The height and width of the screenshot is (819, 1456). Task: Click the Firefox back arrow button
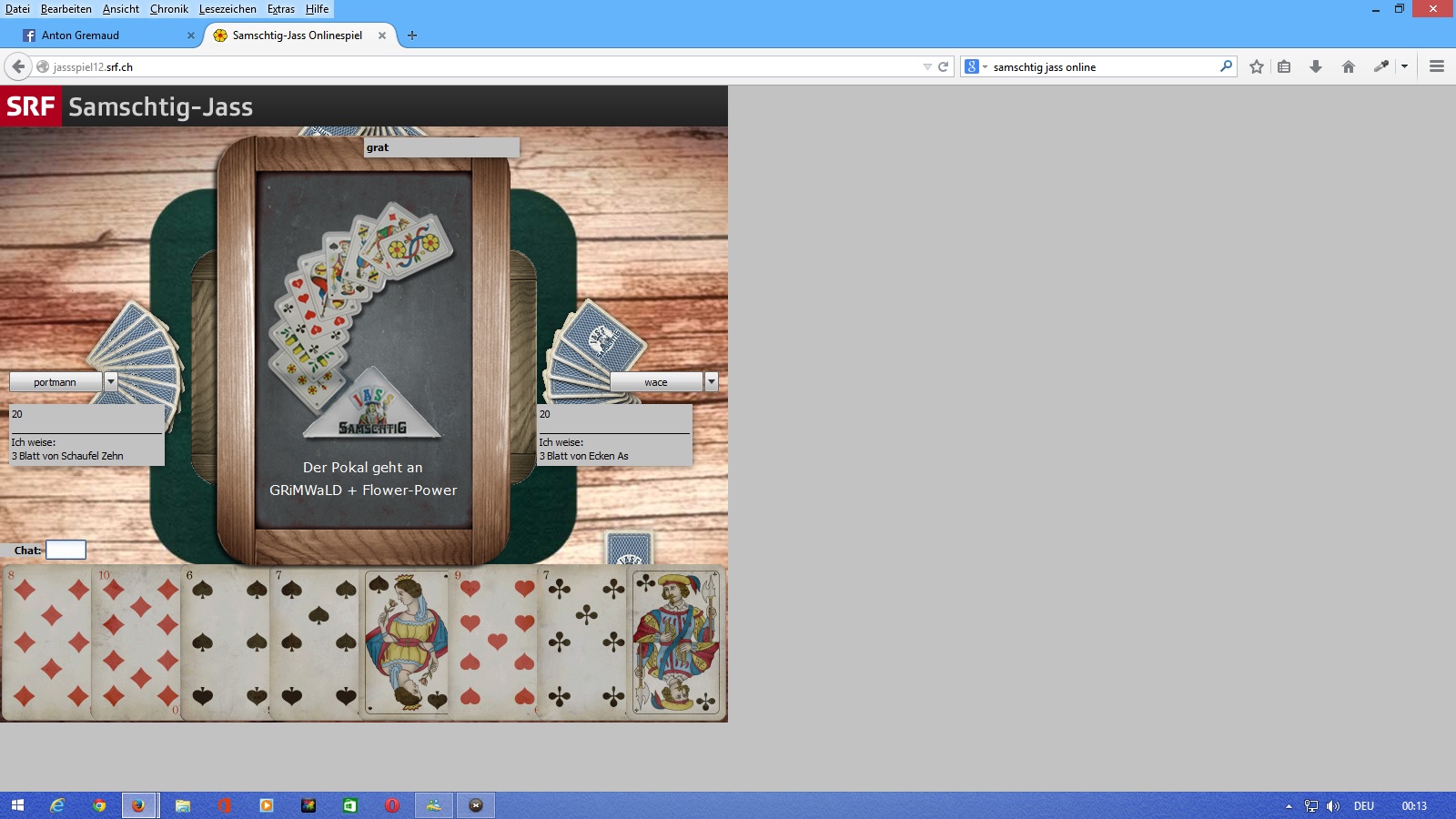pyautogui.click(x=18, y=66)
